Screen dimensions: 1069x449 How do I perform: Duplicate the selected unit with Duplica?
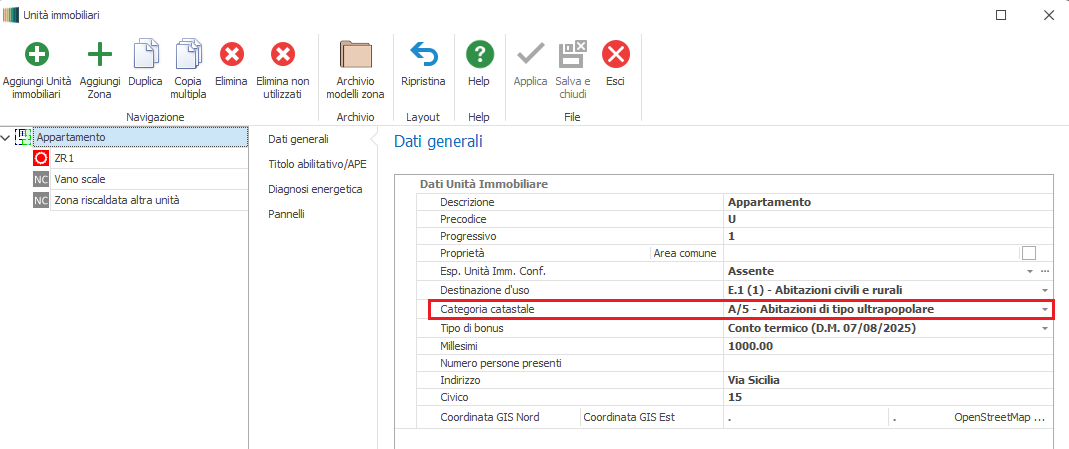[x=145, y=54]
